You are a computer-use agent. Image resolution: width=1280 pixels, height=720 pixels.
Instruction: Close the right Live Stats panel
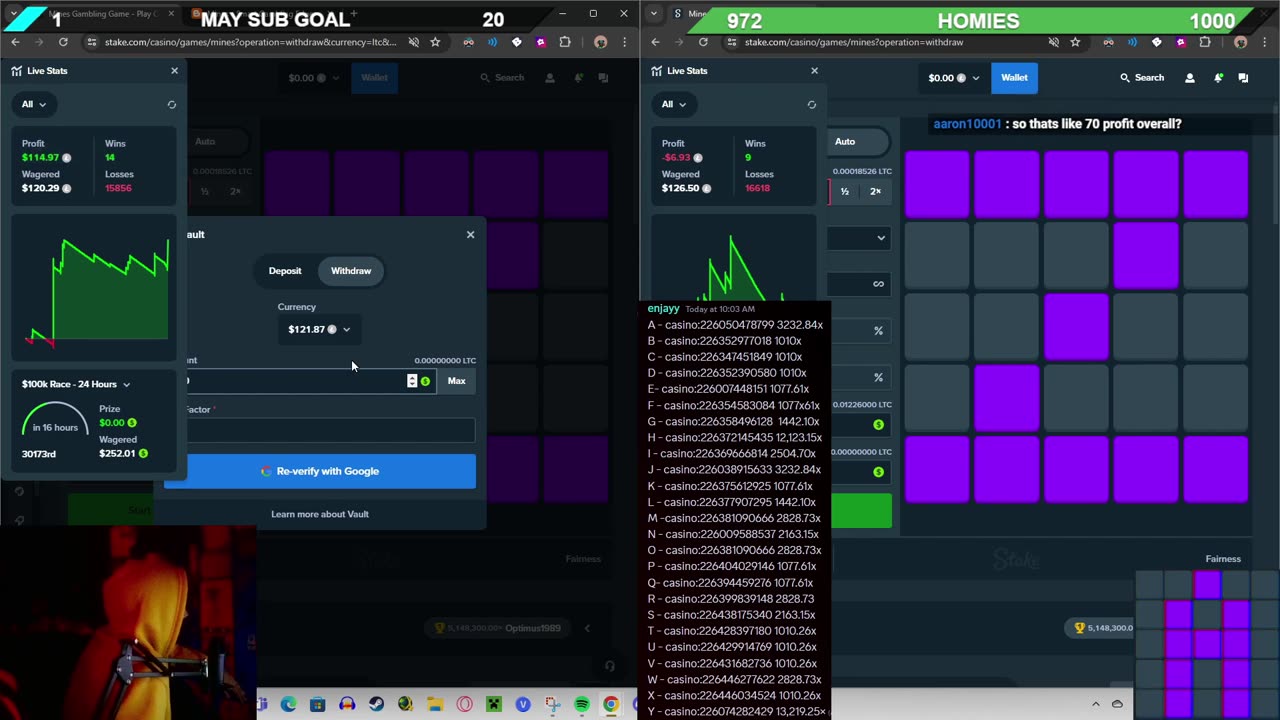pyautogui.click(x=814, y=71)
